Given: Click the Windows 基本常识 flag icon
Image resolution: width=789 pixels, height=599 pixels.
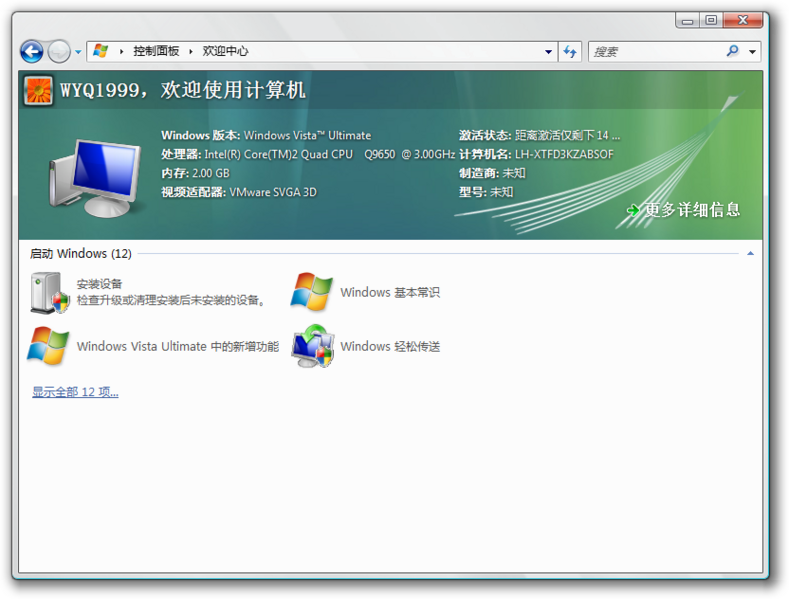Looking at the screenshot, I should [x=311, y=292].
